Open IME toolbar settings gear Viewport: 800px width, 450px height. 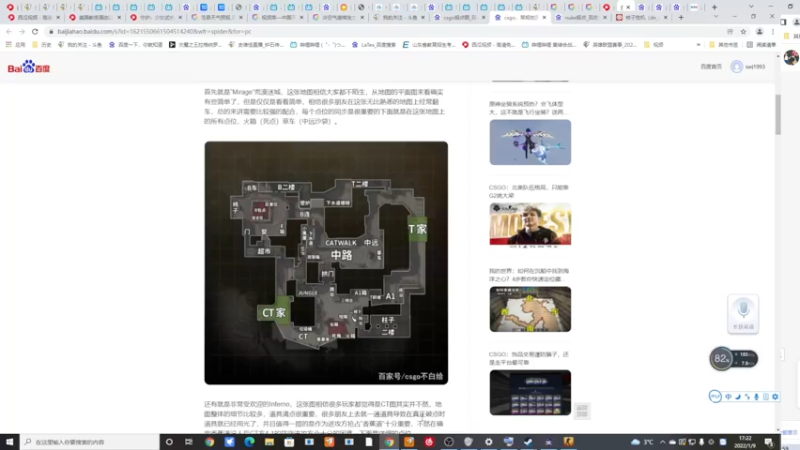[775, 396]
